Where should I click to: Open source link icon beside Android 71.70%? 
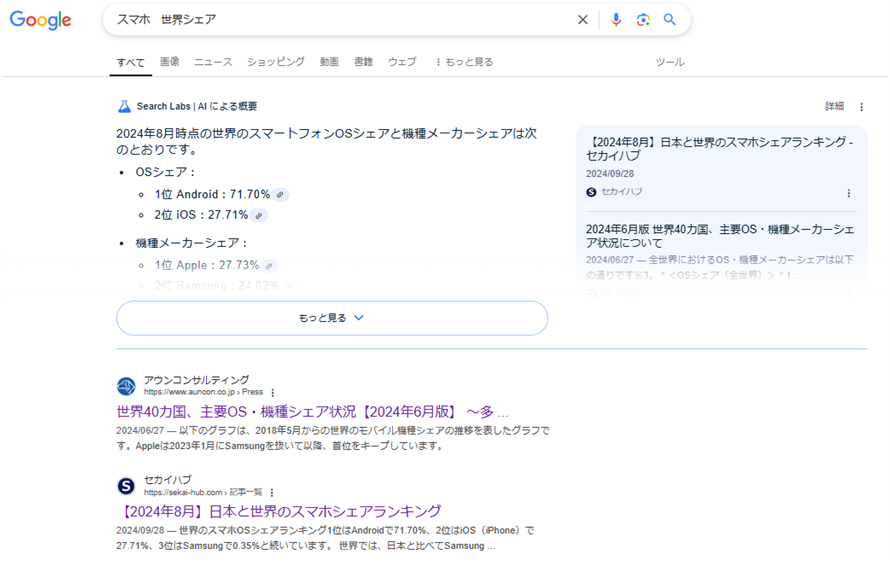click(280, 195)
